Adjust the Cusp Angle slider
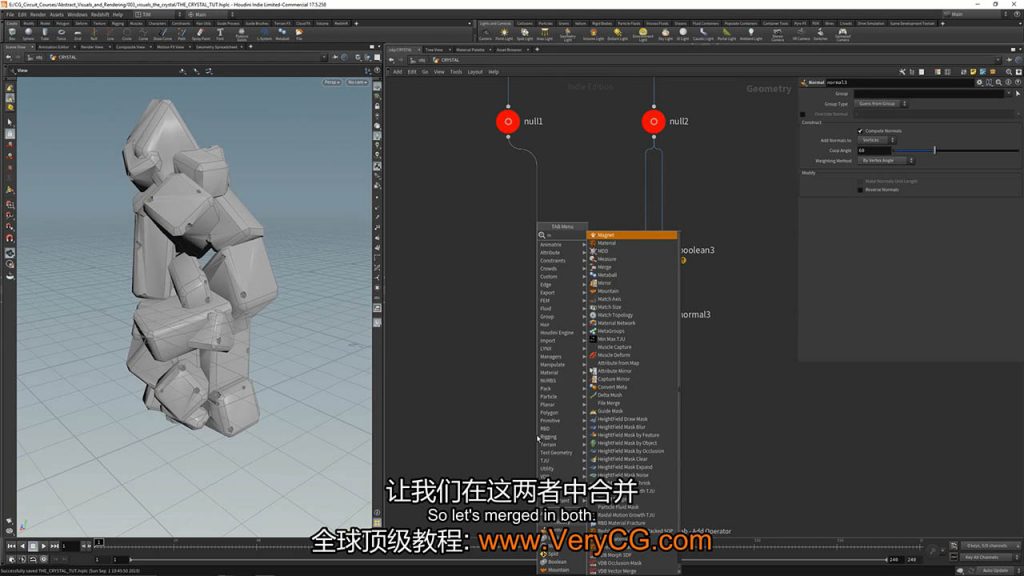Screen dimensions: 1024x576 click(955, 150)
